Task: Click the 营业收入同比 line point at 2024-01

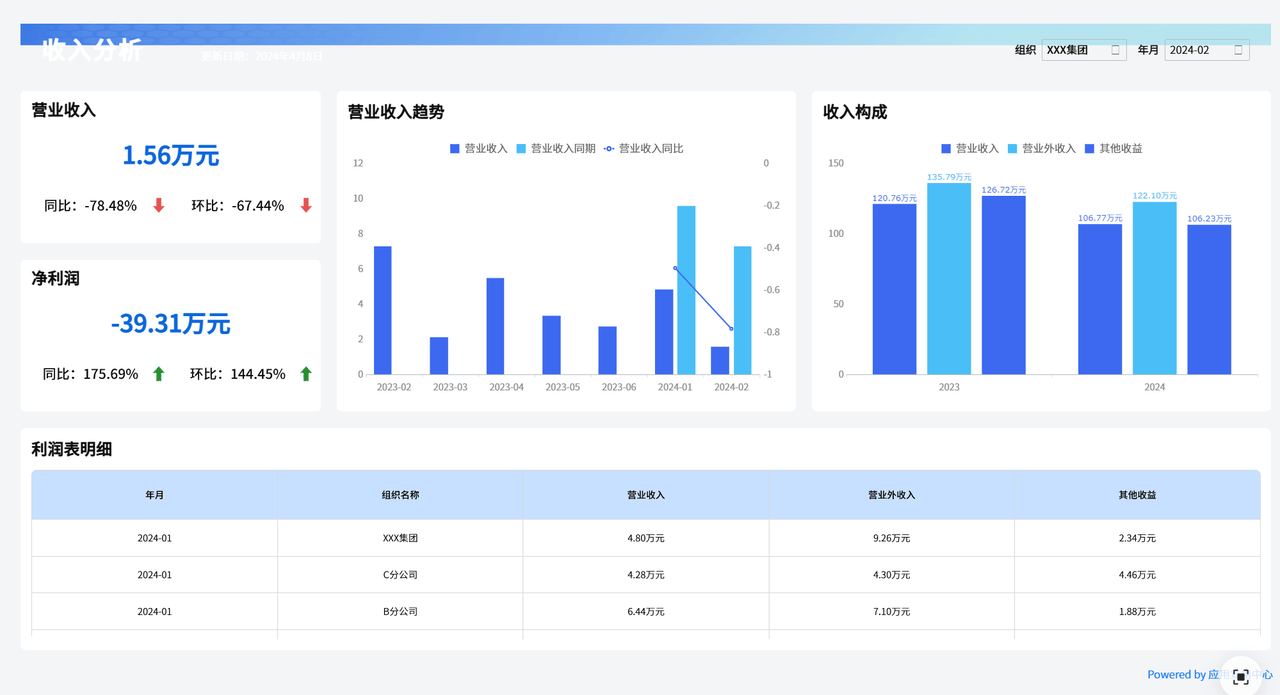Action: (x=675, y=268)
